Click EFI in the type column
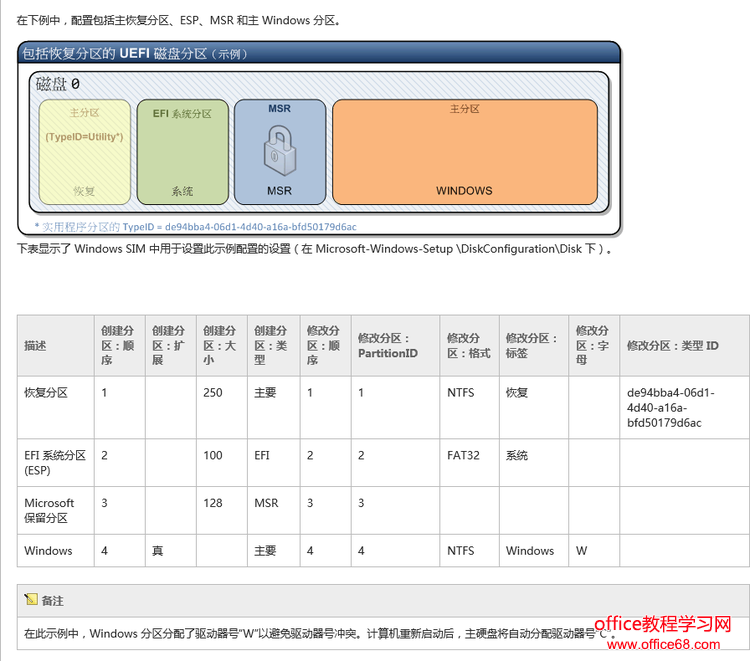Screen dimensions: 750x661 (262, 455)
